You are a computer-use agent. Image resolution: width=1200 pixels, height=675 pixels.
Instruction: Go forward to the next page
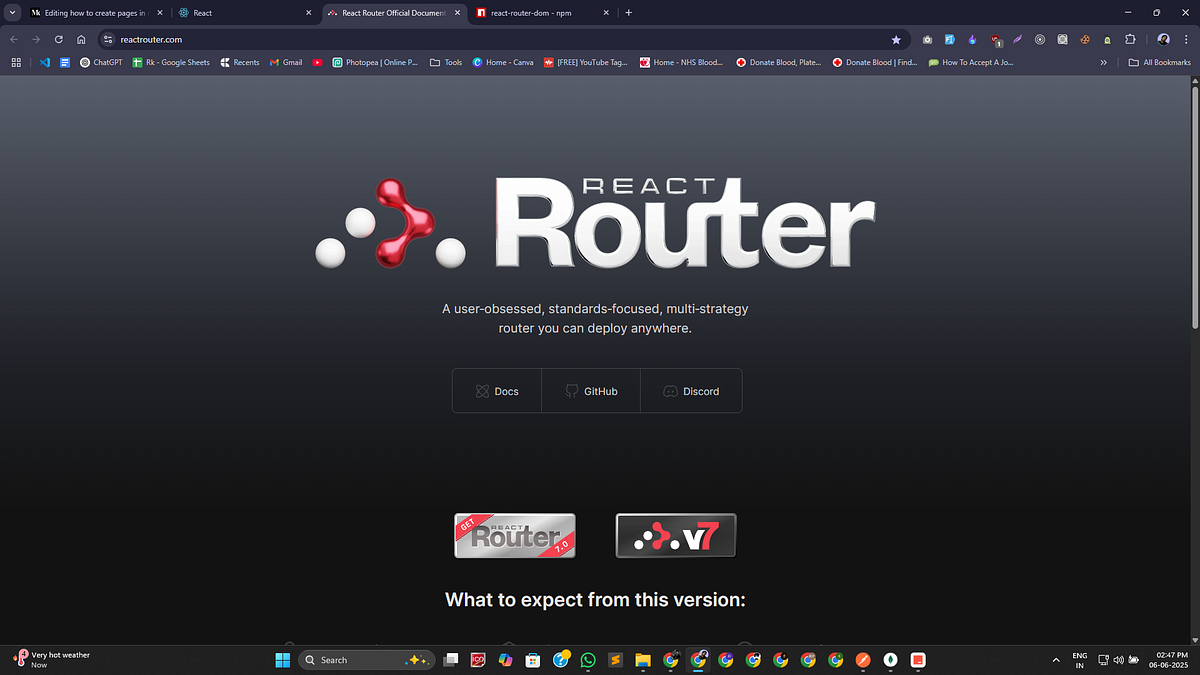[36, 39]
